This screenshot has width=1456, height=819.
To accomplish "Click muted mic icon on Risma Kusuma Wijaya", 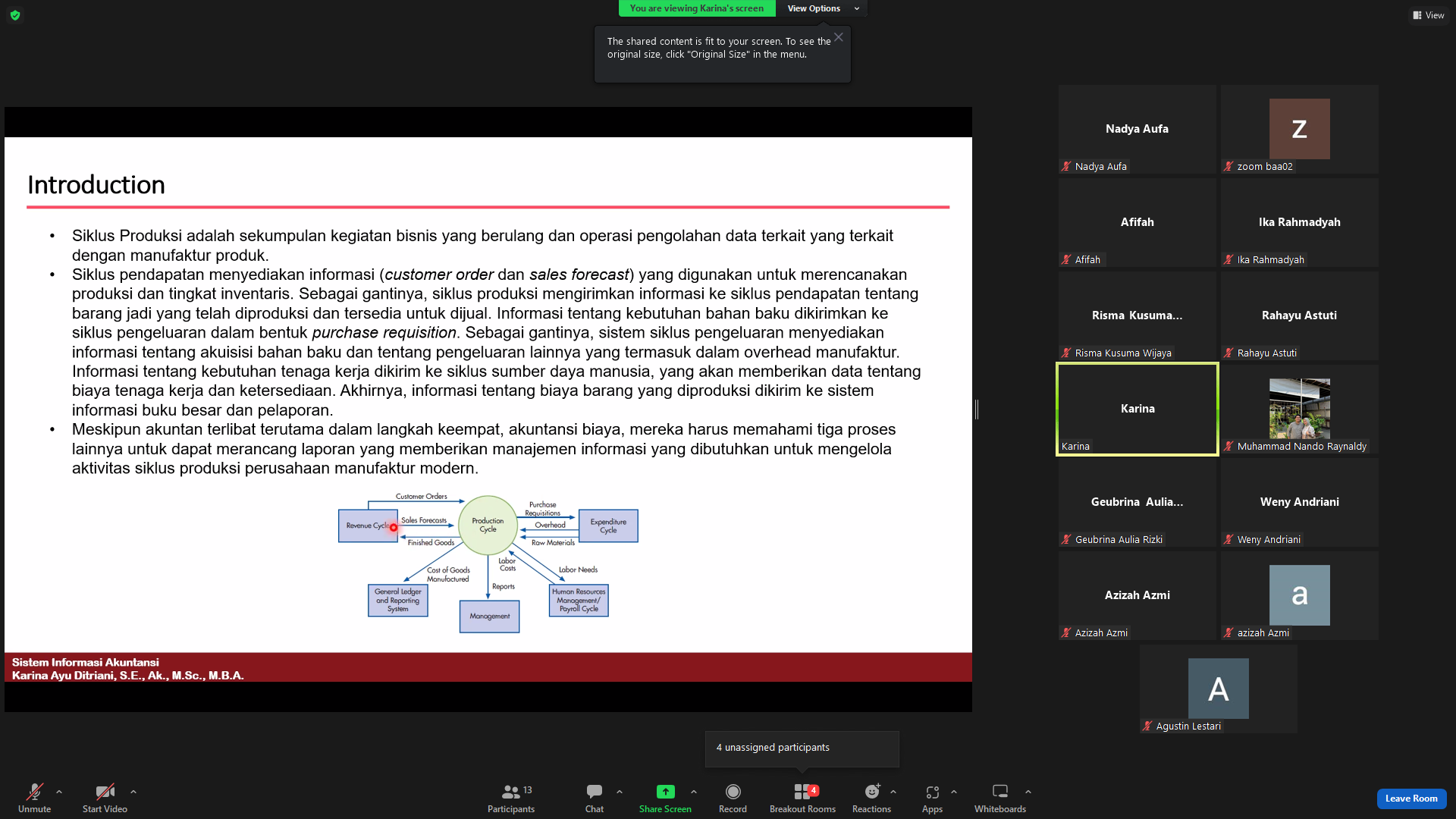I will pyautogui.click(x=1067, y=353).
